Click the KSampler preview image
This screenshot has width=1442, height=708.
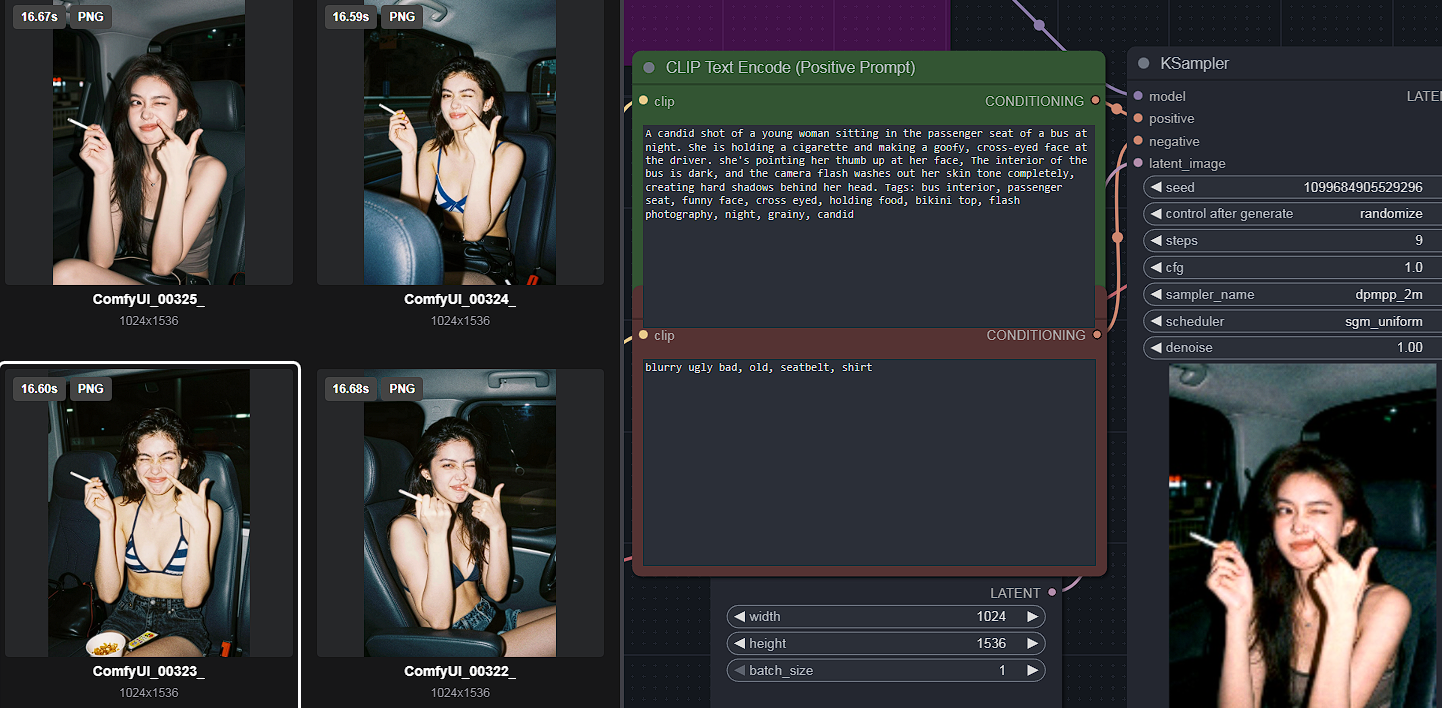[1303, 535]
